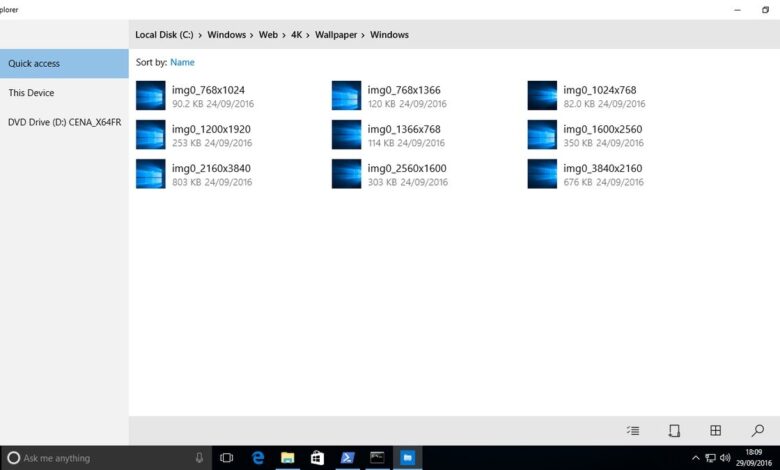Click the tablet view icon in bottom bar

(x=674, y=431)
